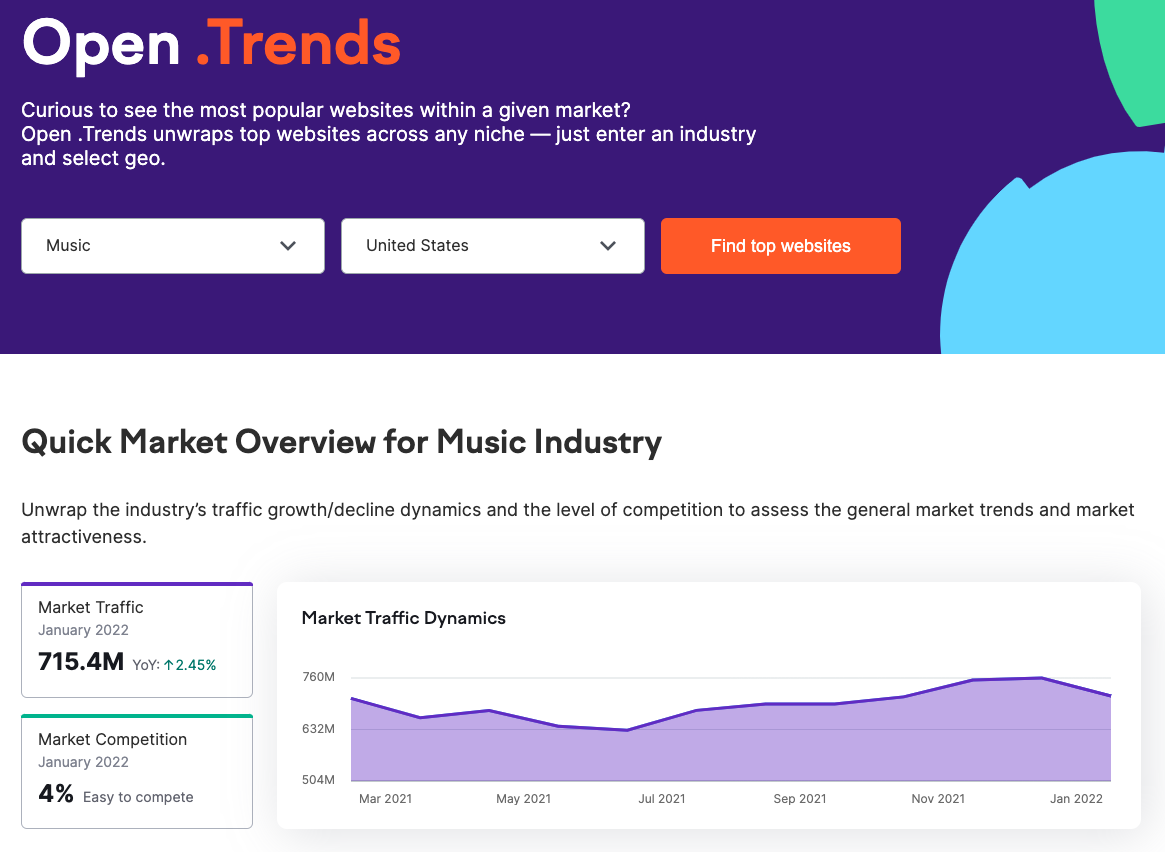The height and width of the screenshot is (852, 1165).
Task: Click the 760M y-axis label
Action: point(319,677)
